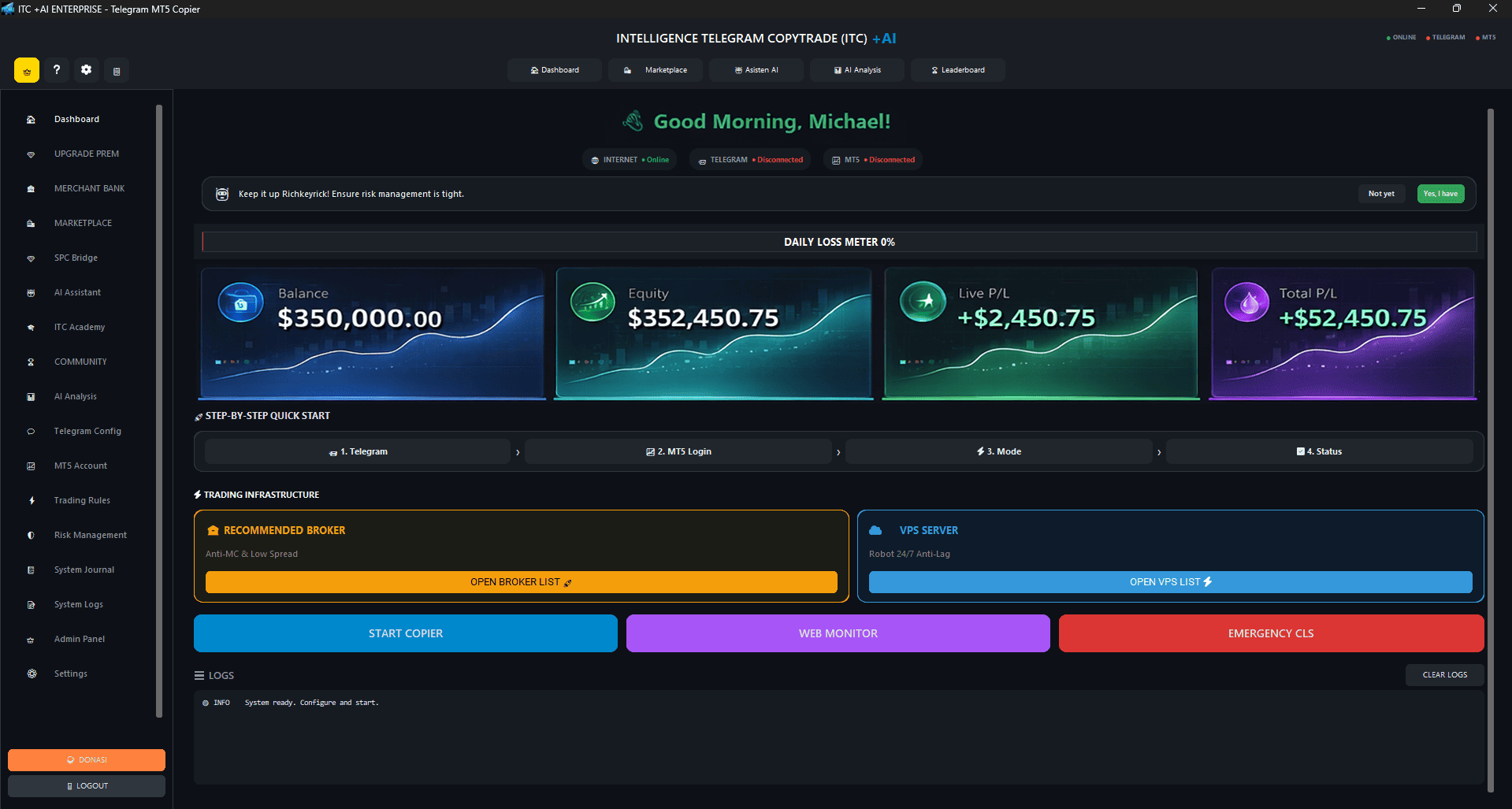Open the clipboard journal icon in toolbar

coord(116,70)
